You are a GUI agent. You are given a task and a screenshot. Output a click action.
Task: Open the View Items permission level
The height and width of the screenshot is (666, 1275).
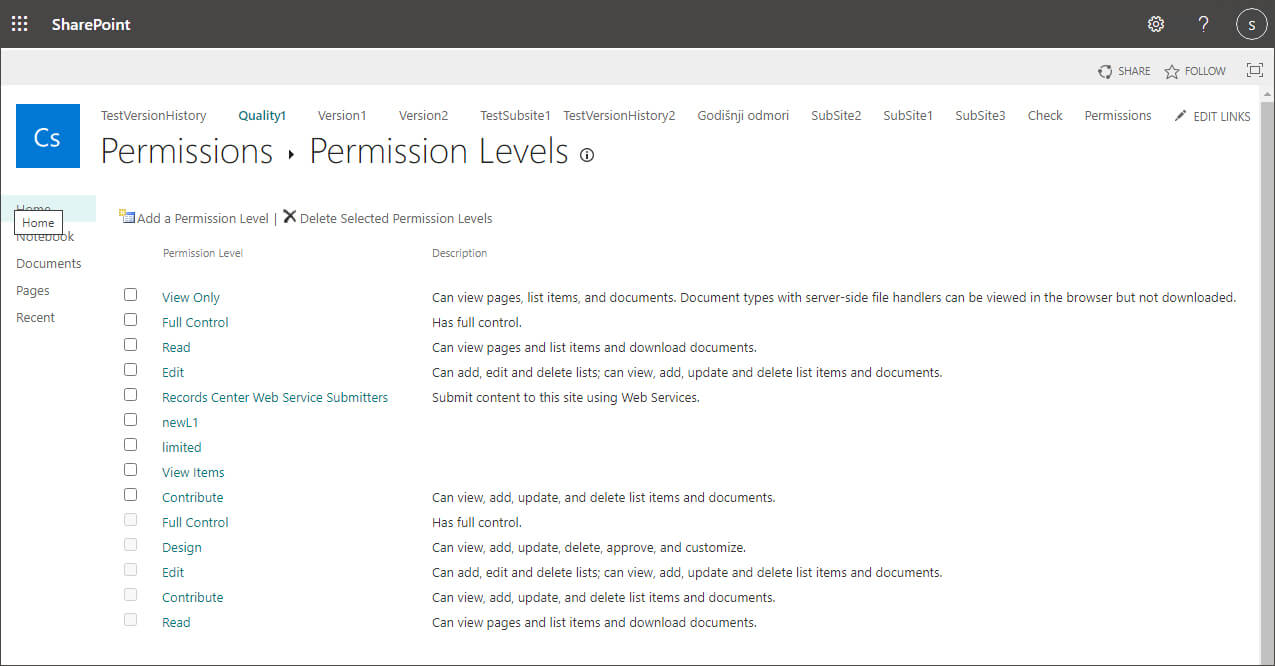[193, 472]
